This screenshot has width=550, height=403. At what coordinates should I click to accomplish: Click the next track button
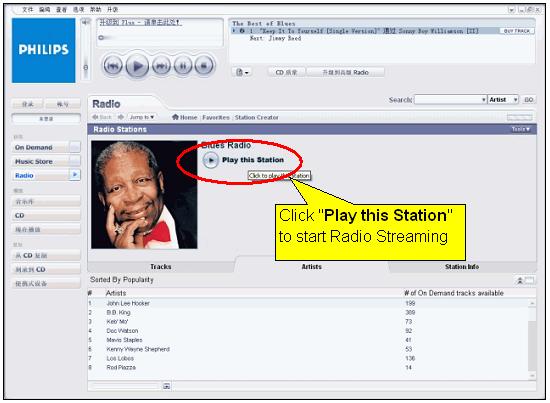[x=161, y=66]
